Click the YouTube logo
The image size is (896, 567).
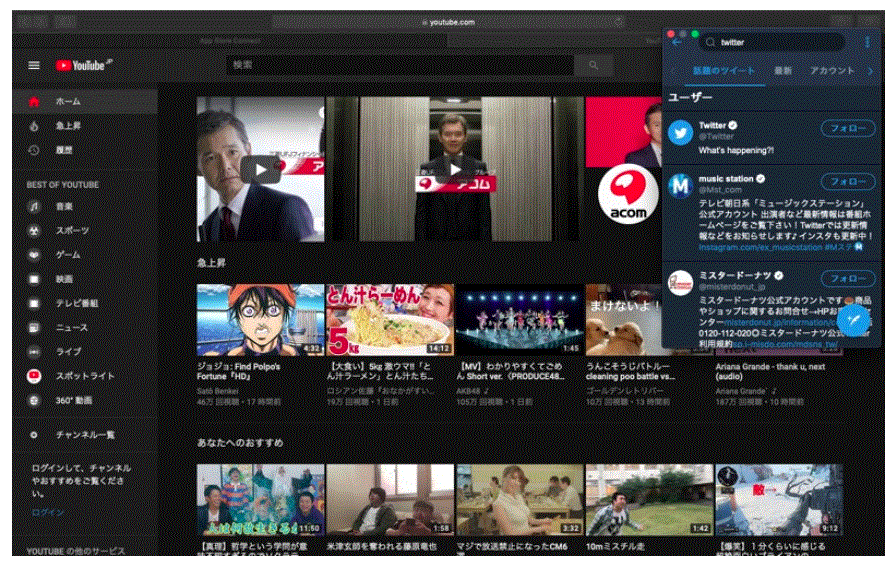coord(83,65)
